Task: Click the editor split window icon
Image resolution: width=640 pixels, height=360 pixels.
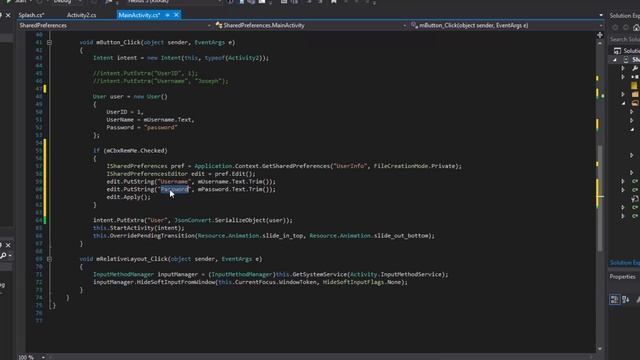Action: click(x=600, y=35)
